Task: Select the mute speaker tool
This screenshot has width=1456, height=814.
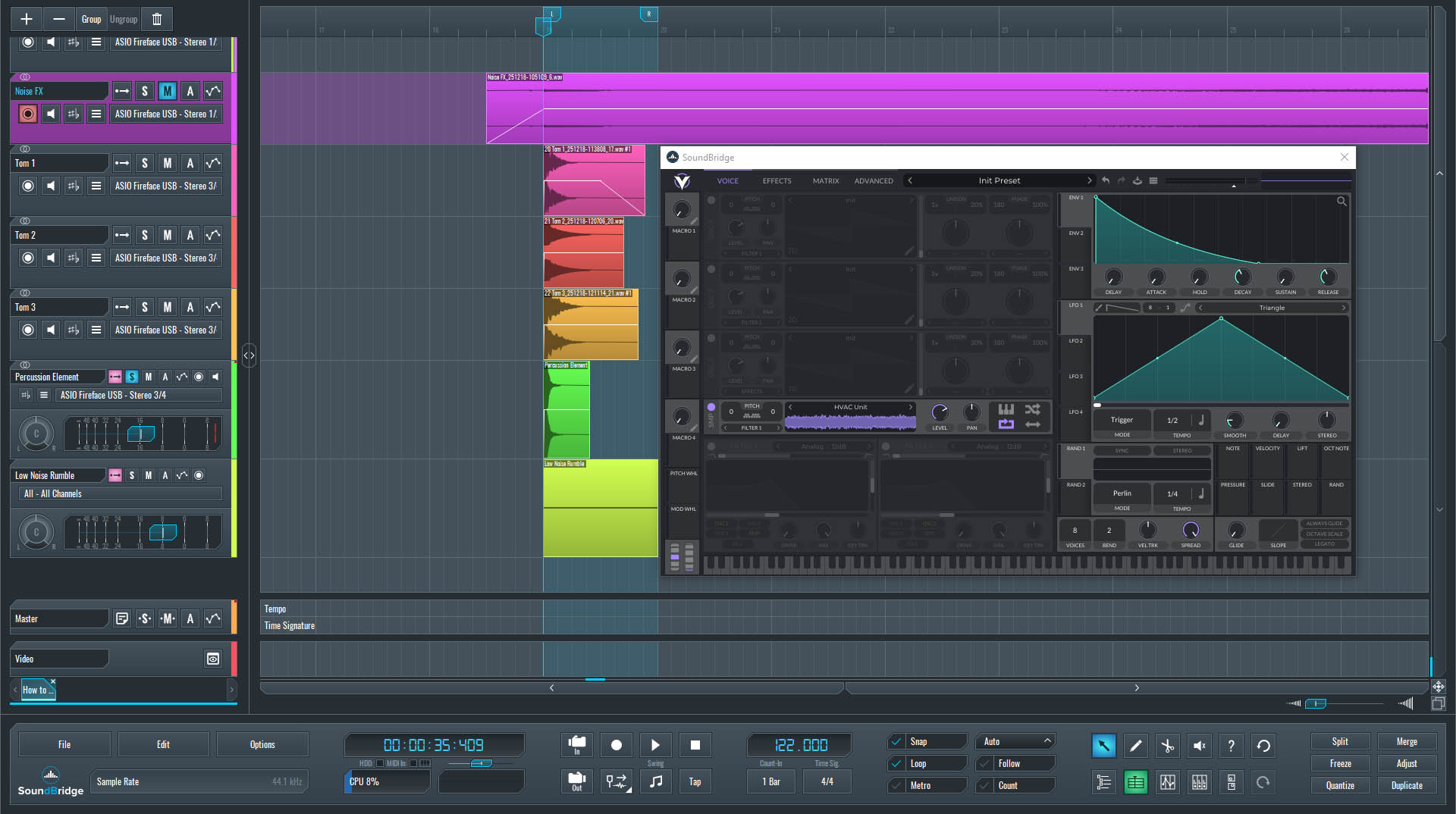Action: 1199,746
